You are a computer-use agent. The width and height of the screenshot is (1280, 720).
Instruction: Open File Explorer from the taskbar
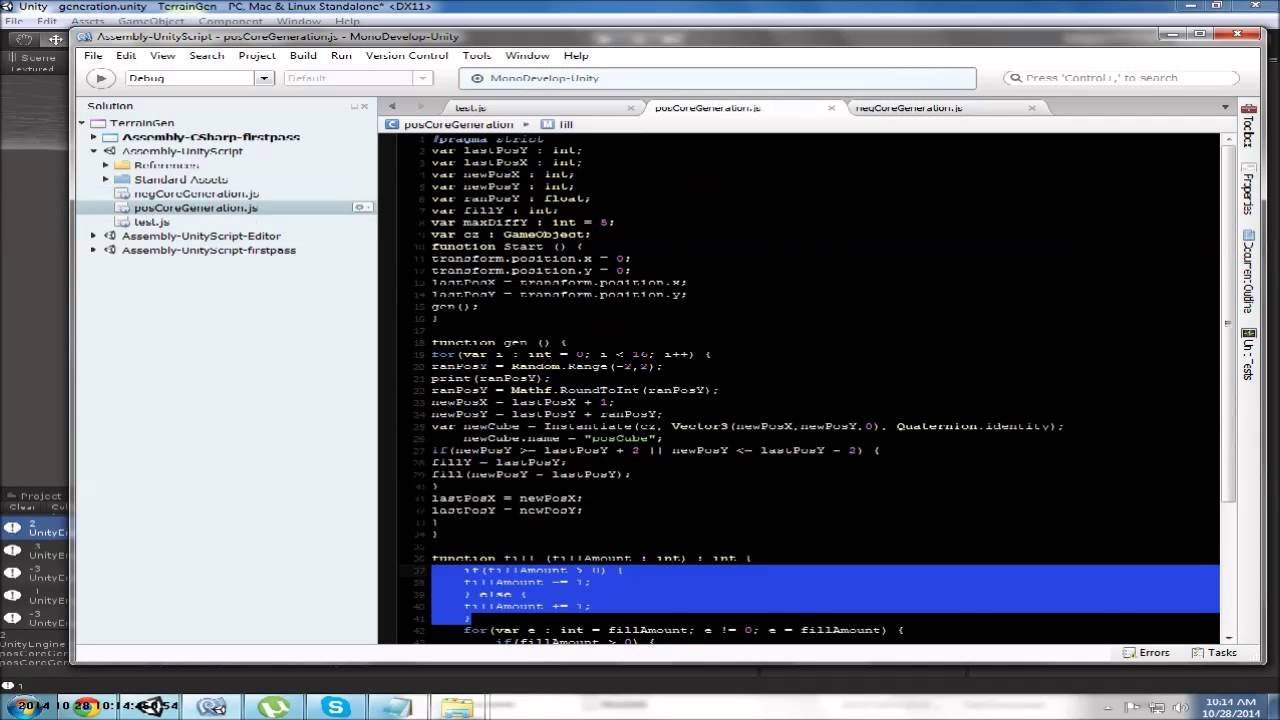tap(456, 707)
